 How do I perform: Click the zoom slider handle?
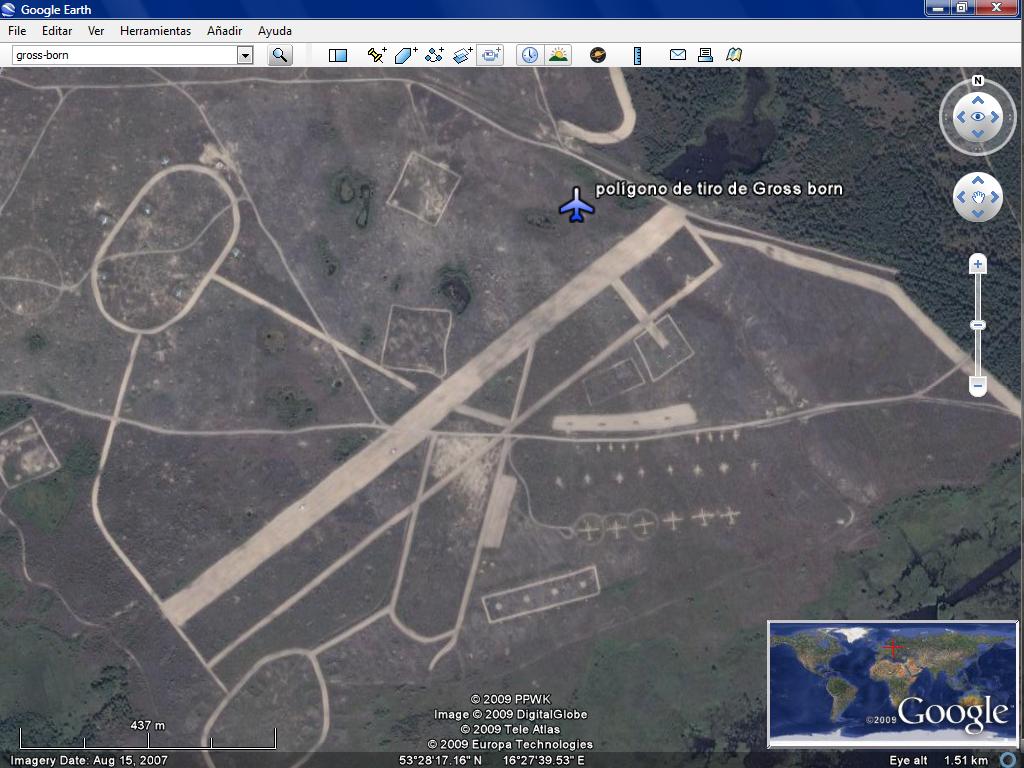click(978, 325)
